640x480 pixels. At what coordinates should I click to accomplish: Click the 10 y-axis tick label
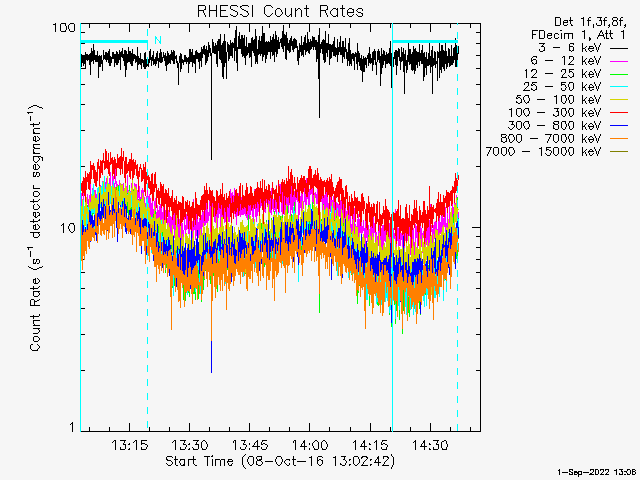(68, 228)
